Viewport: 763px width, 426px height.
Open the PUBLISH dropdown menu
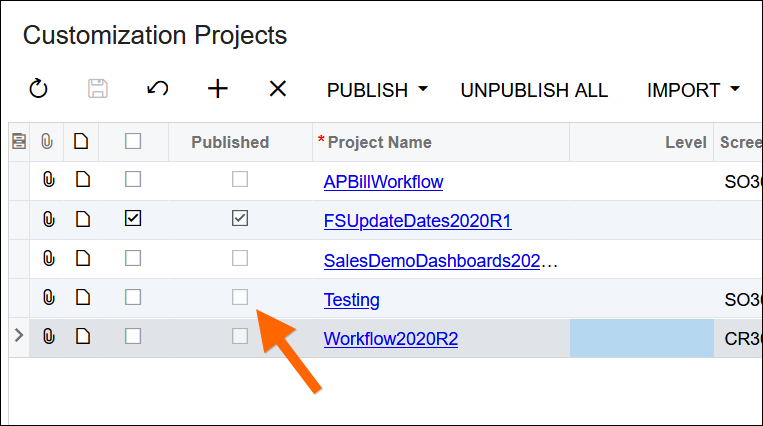click(x=377, y=90)
